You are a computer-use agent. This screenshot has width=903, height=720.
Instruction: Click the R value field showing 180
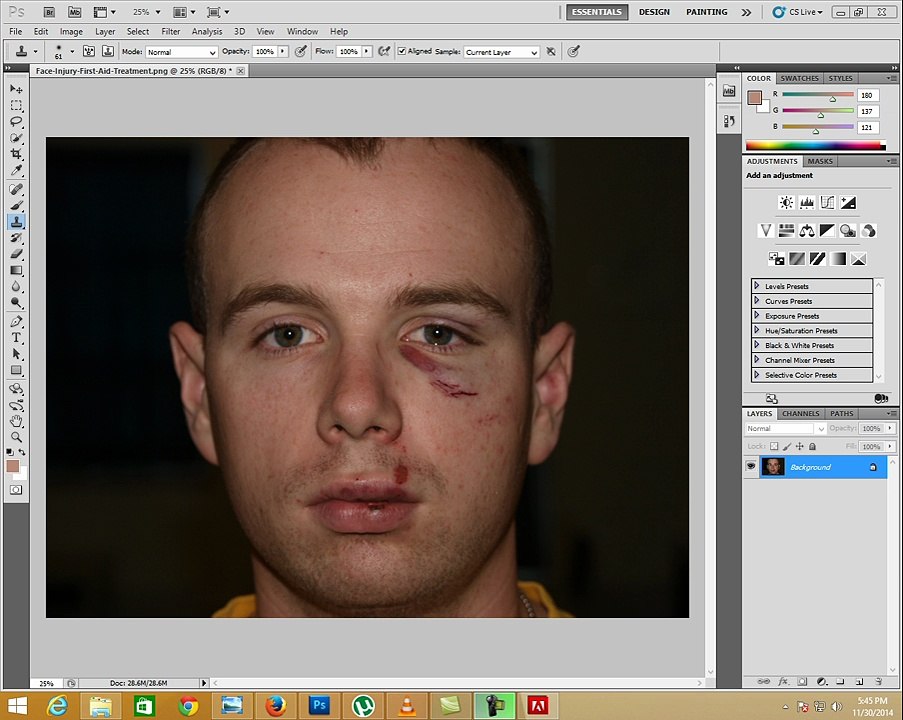click(867, 96)
